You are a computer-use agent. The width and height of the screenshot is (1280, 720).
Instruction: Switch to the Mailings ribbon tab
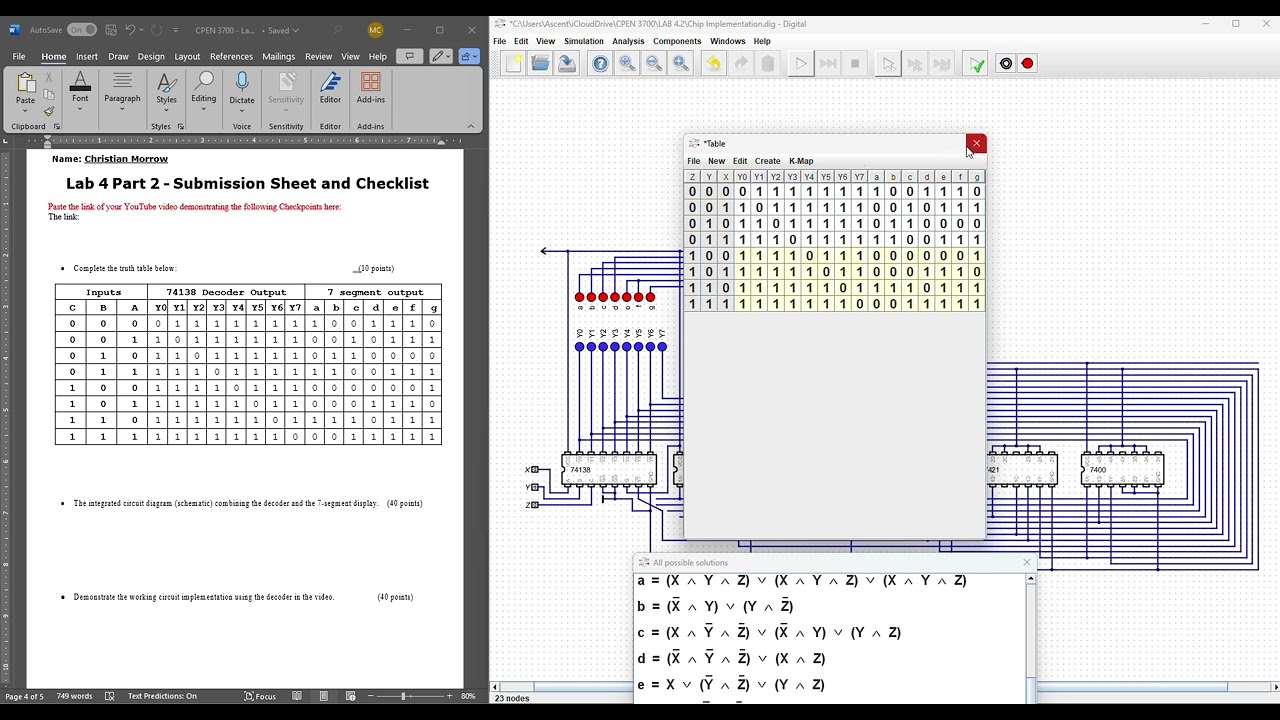click(279, 57)
